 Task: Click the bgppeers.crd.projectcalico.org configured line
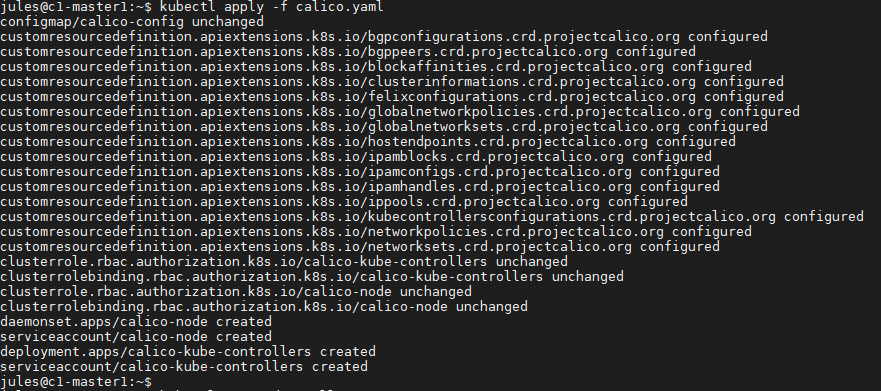(348, 52)
